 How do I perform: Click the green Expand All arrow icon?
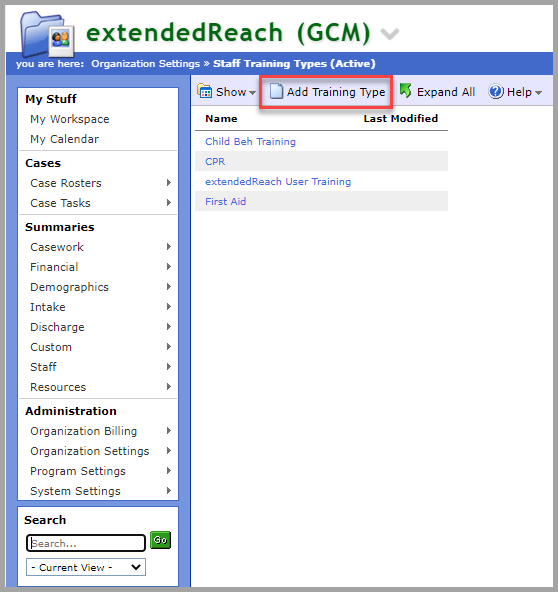click(406, 91)
